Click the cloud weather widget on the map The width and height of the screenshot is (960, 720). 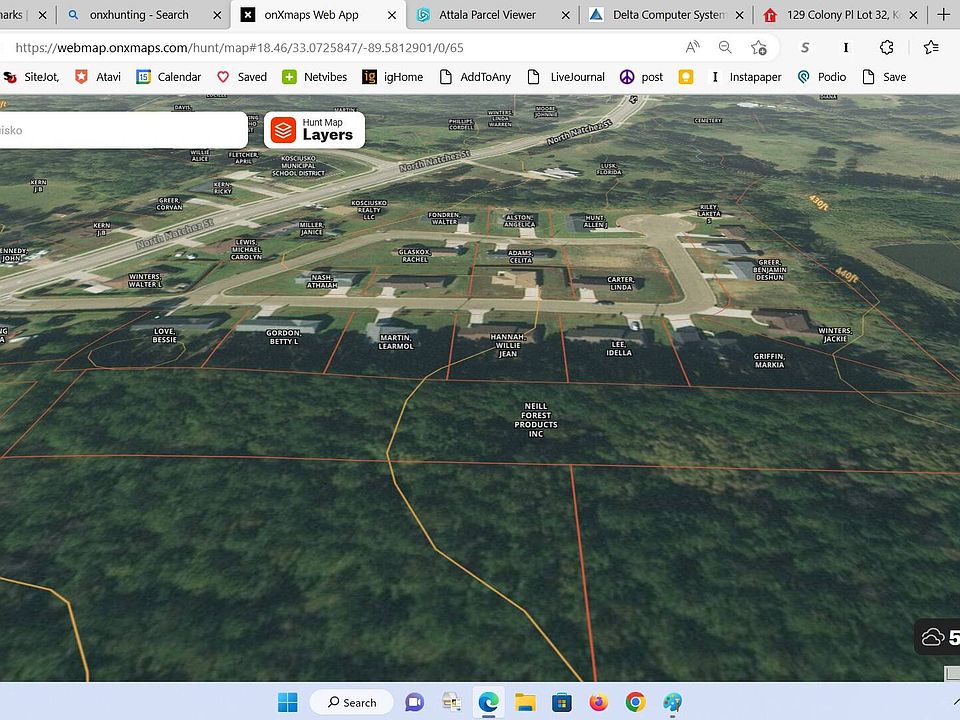[x=935, y=636]
